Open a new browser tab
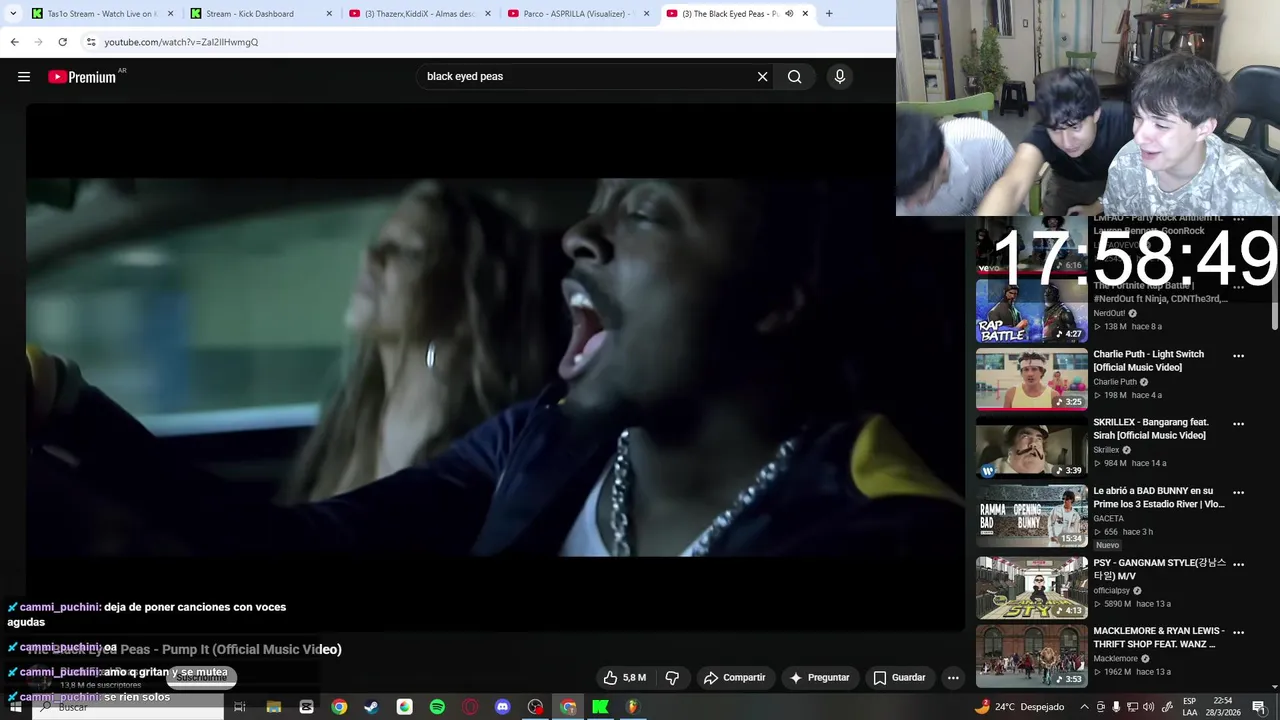 (x=829, y=14)
